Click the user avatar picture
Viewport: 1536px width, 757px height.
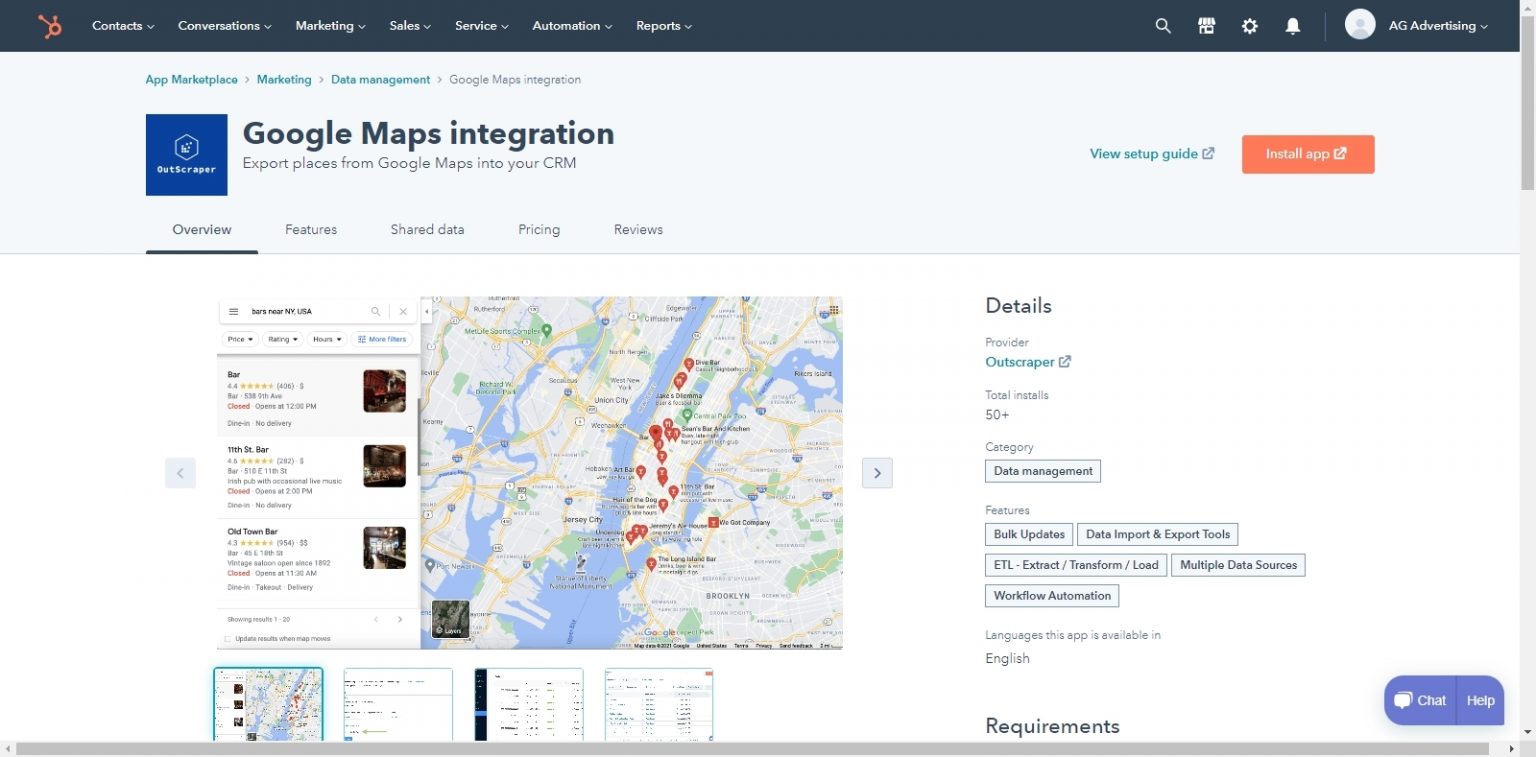1359,25
